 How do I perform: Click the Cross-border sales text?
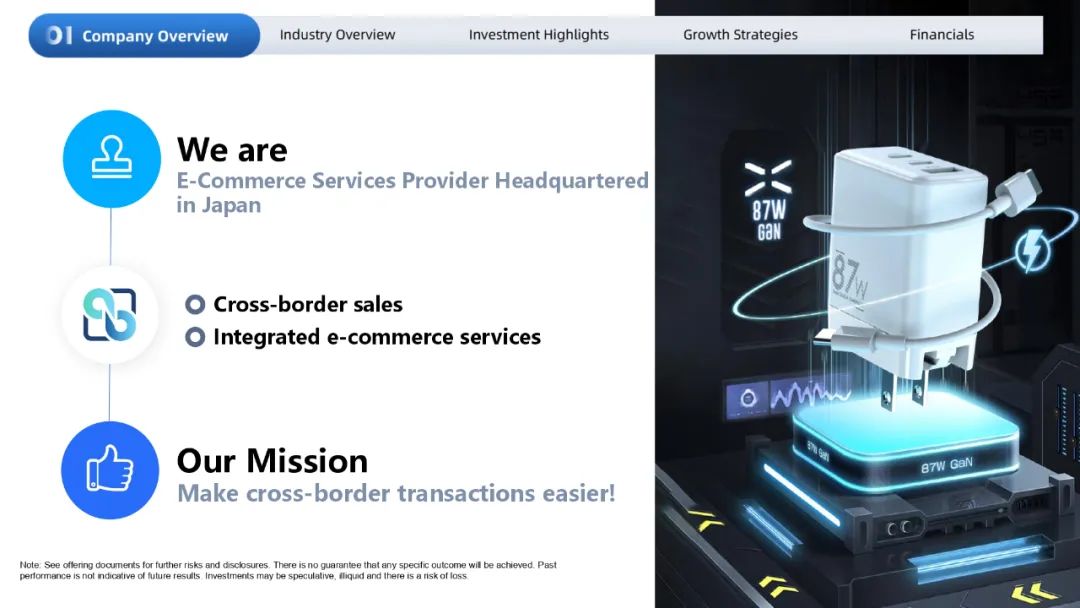tap(308, 304)
